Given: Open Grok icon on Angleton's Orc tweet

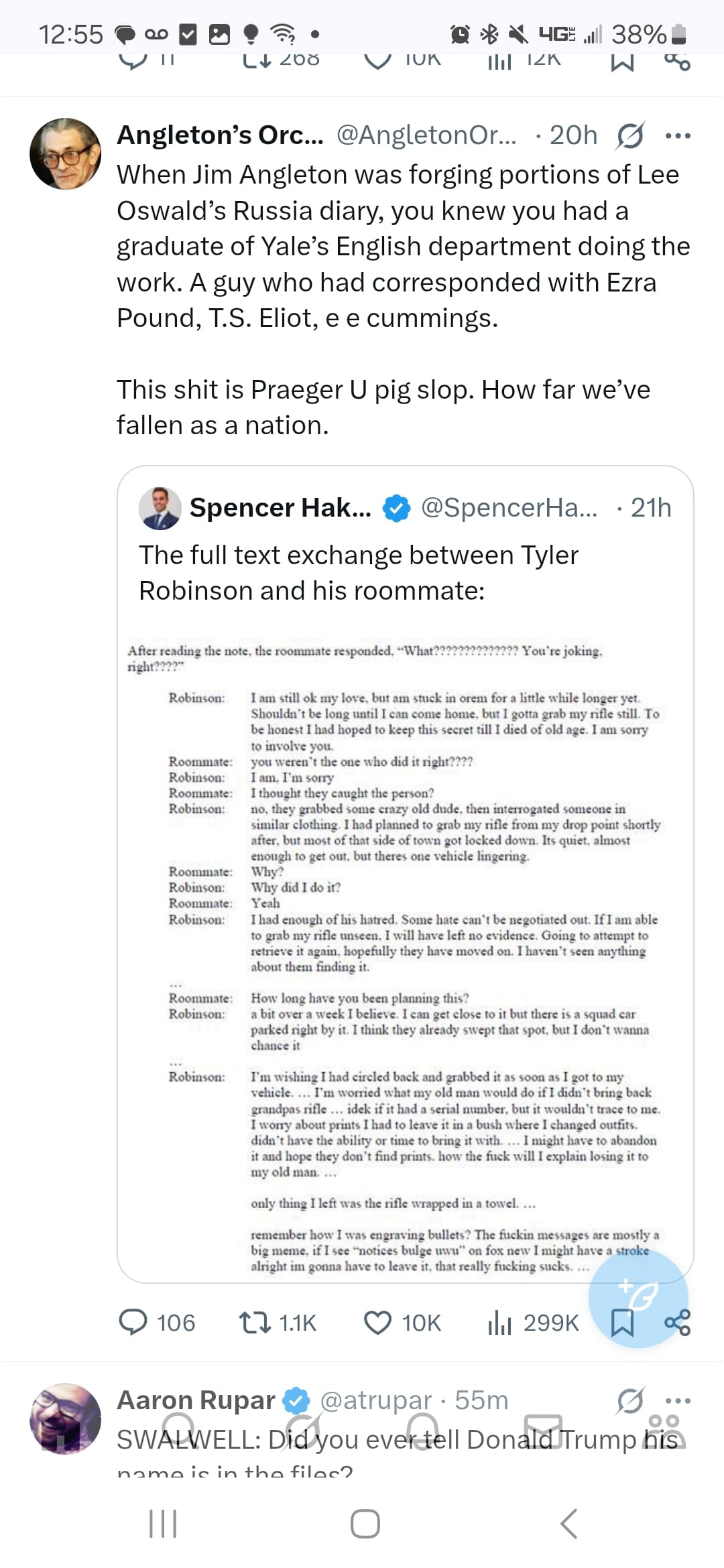Looking at the screenshot, I should click(630, 136).
